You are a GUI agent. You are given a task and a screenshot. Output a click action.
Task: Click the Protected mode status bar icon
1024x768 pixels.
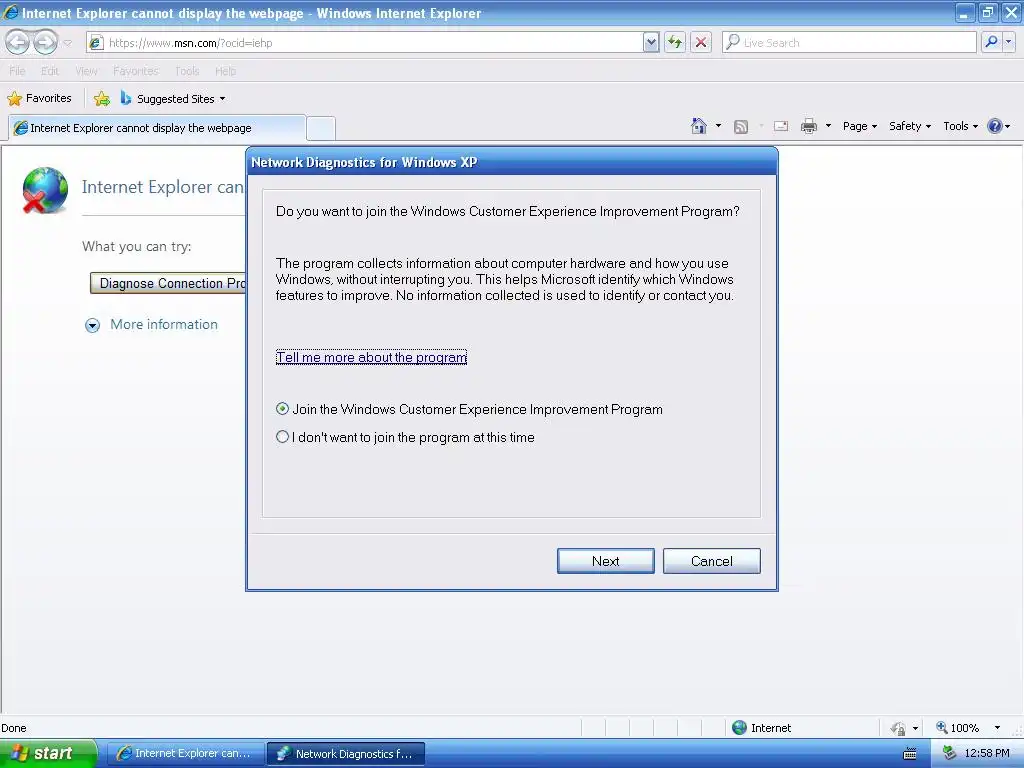tap(898, 728)
